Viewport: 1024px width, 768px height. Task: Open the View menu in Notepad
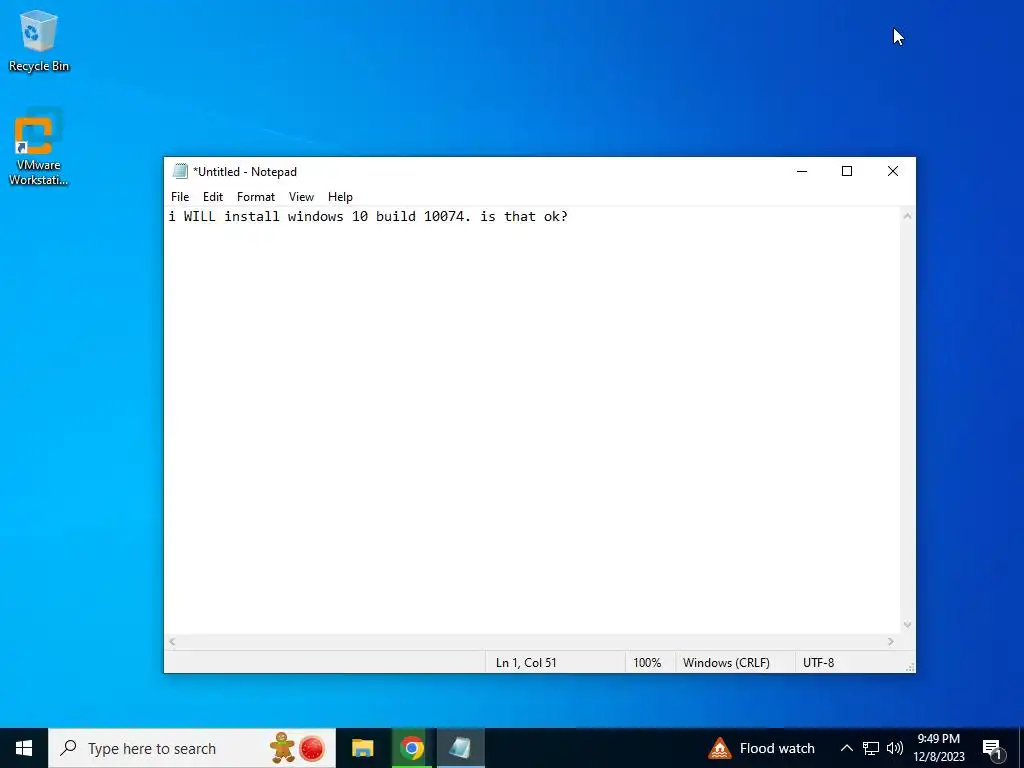[x=301, y=197]
